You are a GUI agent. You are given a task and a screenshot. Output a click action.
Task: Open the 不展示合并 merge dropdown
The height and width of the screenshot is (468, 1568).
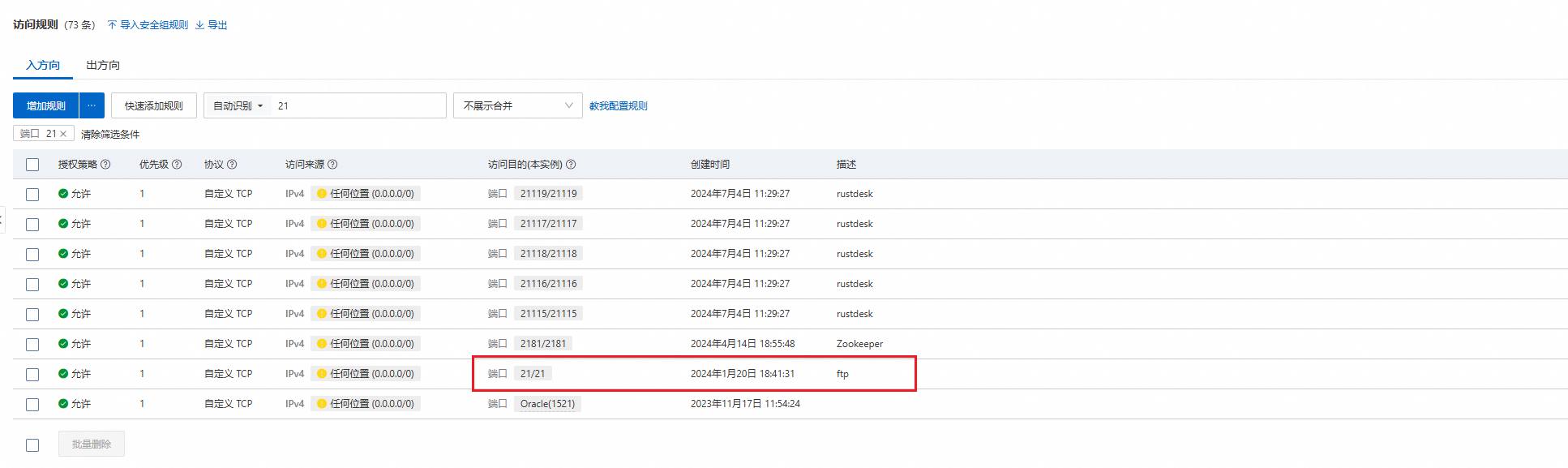(518, 105)
